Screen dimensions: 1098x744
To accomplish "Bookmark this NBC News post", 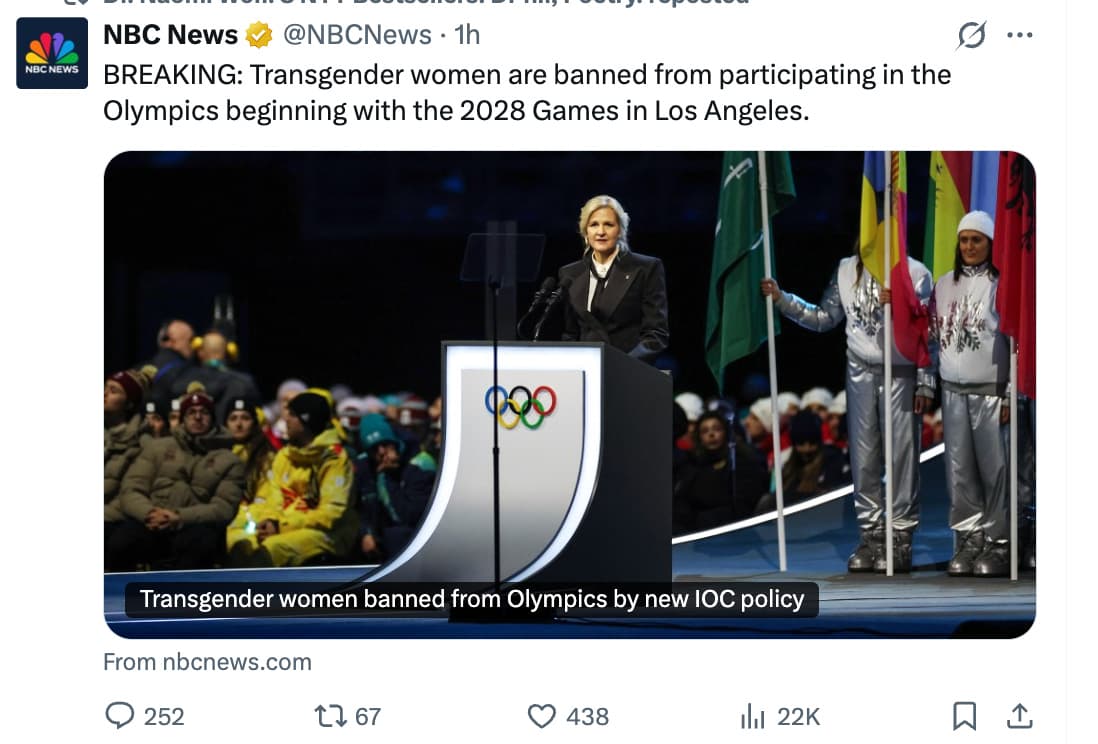I will 964,716.
